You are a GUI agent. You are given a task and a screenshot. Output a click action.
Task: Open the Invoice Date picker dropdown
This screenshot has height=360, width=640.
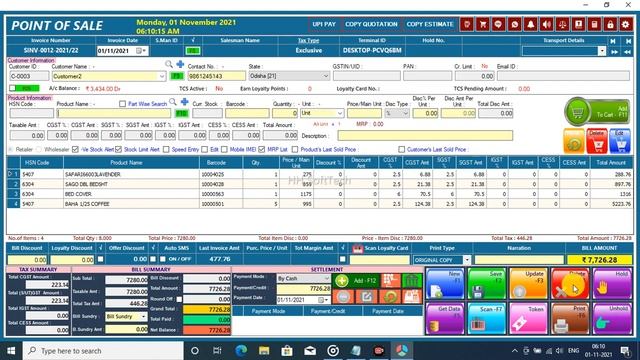coord(142,51)
